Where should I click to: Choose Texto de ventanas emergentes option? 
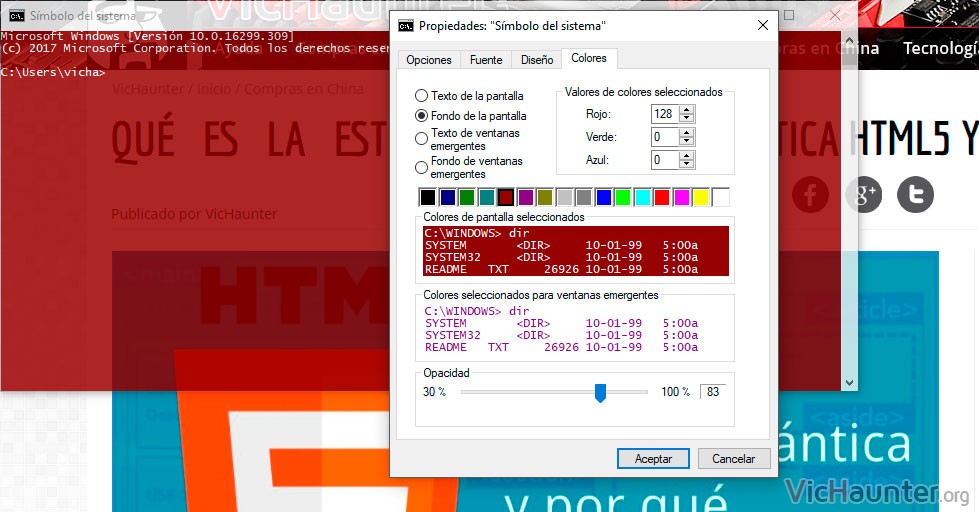pos(421,139)
